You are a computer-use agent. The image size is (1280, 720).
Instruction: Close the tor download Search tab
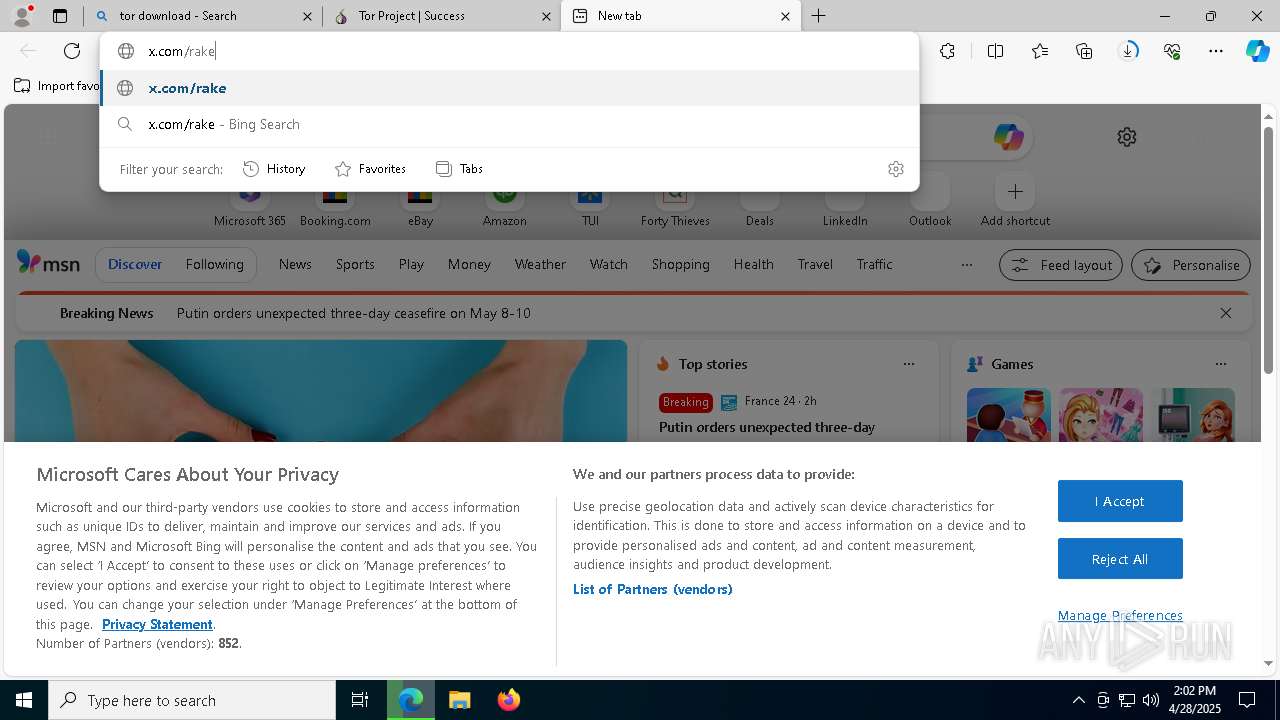(x=307, y=16)
